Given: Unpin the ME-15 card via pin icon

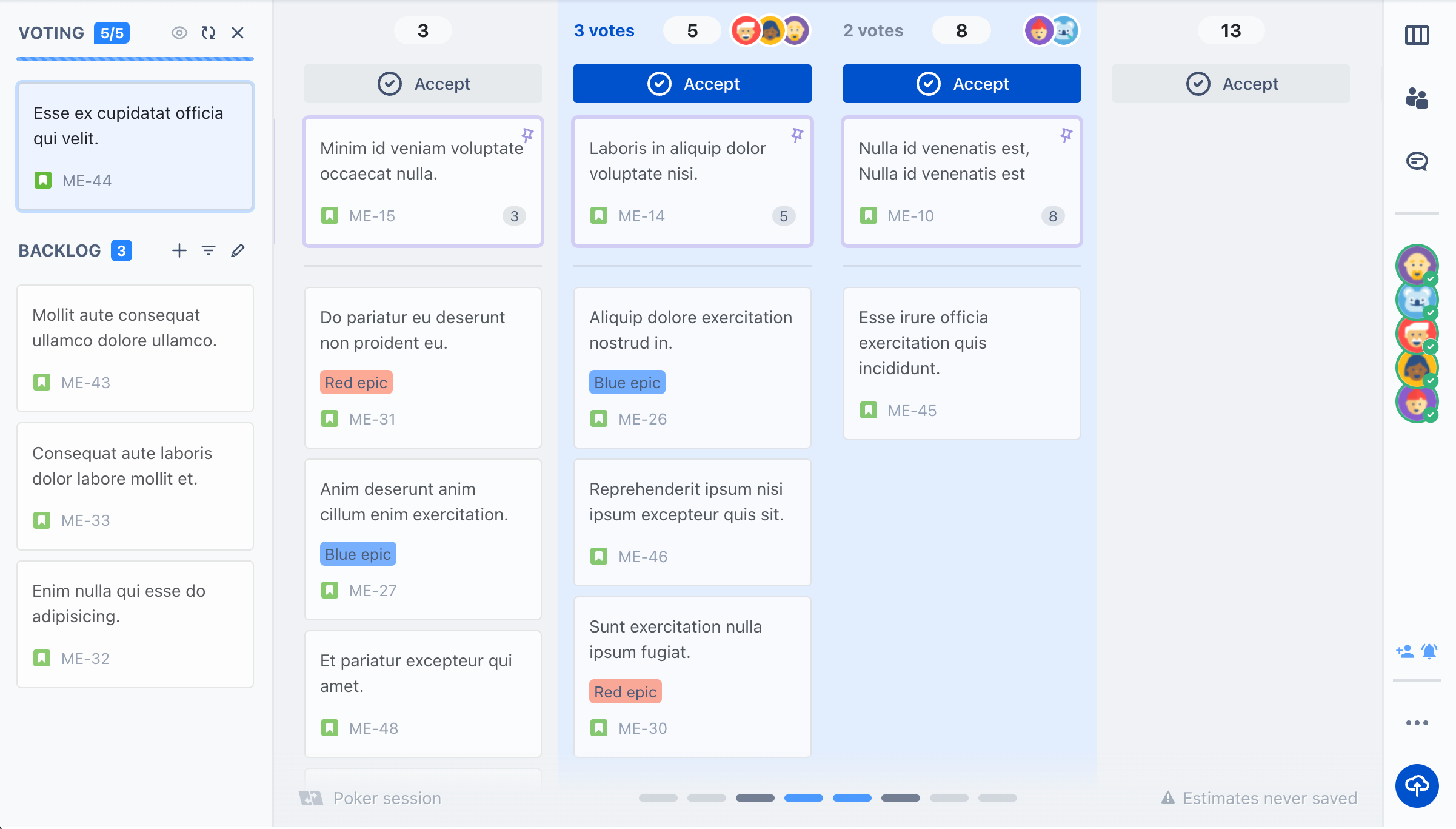Looking at the screenshot, I should pyautogui.click(x=527, y=135).
